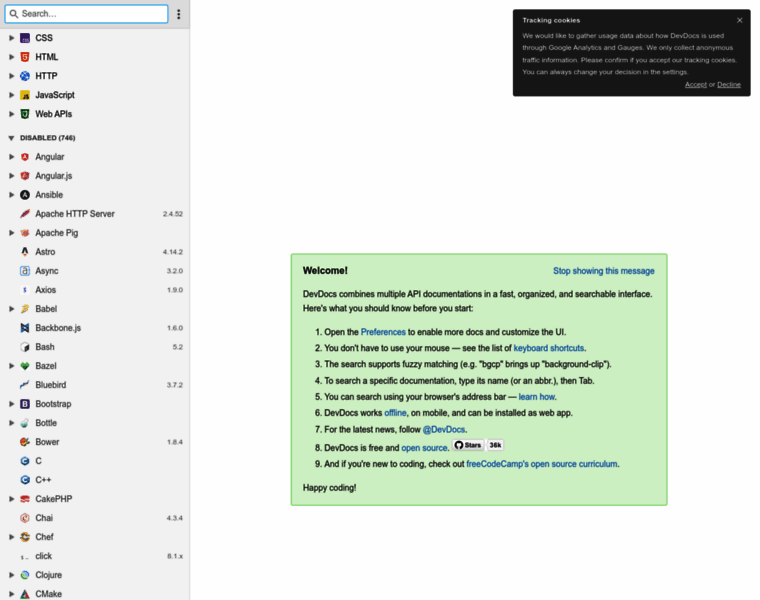Click the CSS documentation icon

(25, 38)
